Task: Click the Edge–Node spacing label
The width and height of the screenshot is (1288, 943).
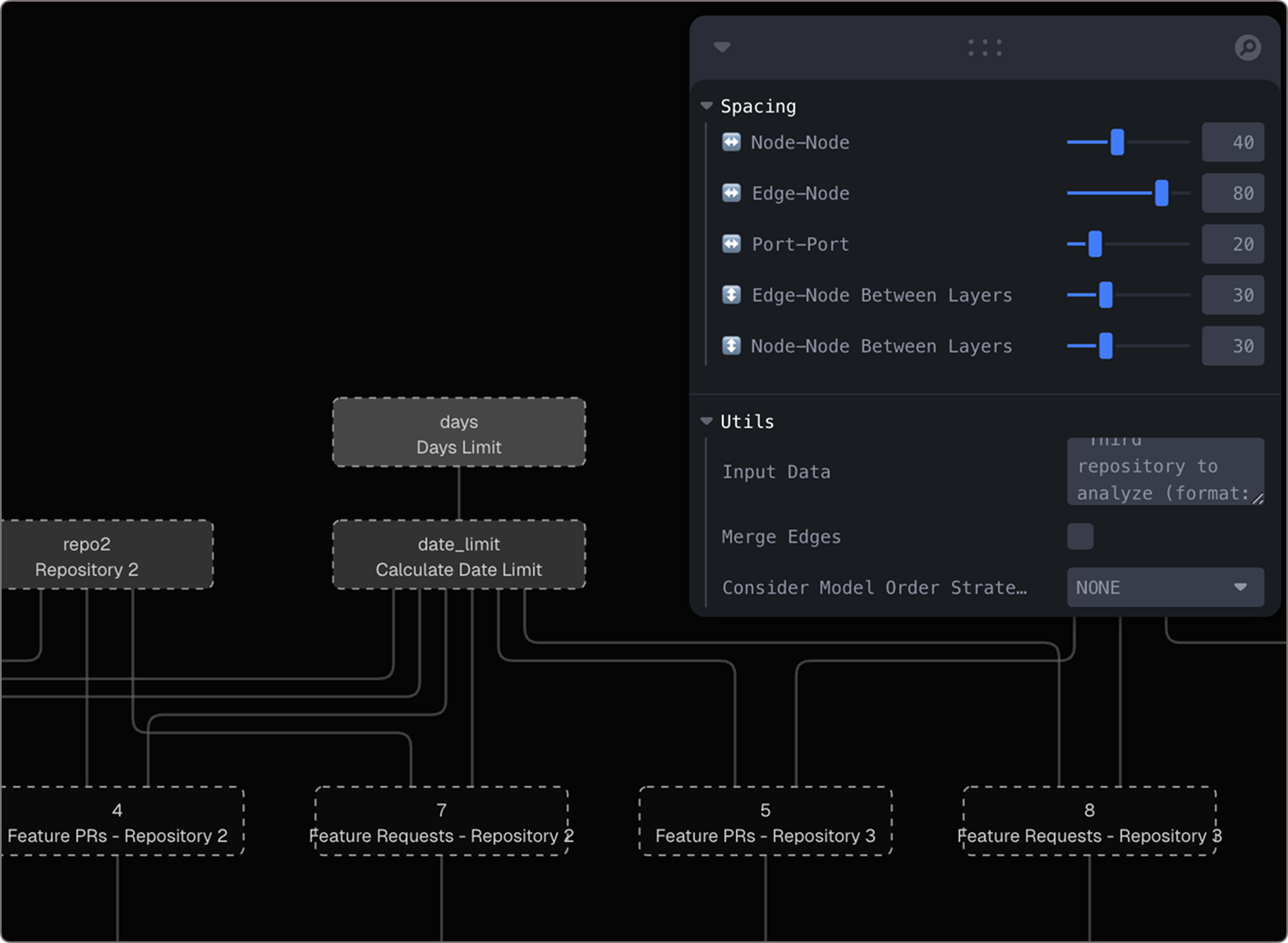Action: point(801,193)
